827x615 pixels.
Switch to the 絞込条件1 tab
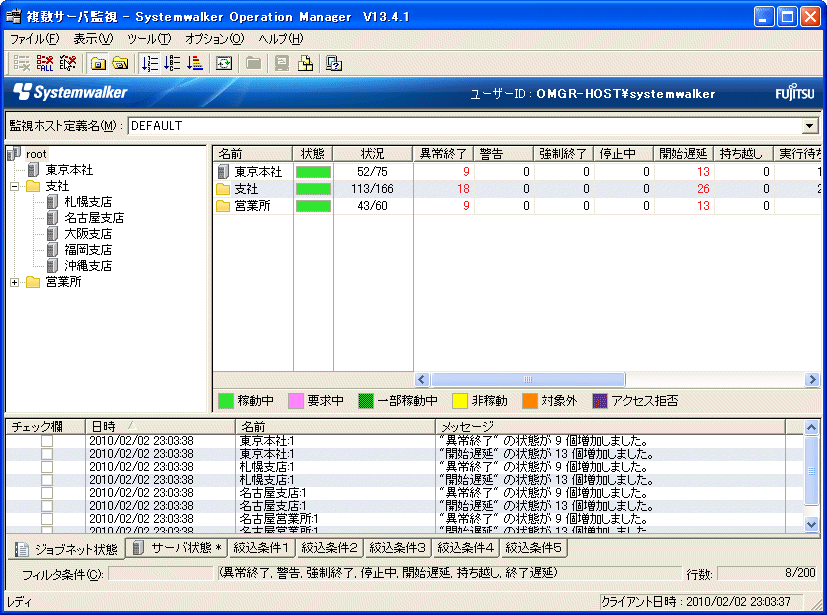[261, 548]
